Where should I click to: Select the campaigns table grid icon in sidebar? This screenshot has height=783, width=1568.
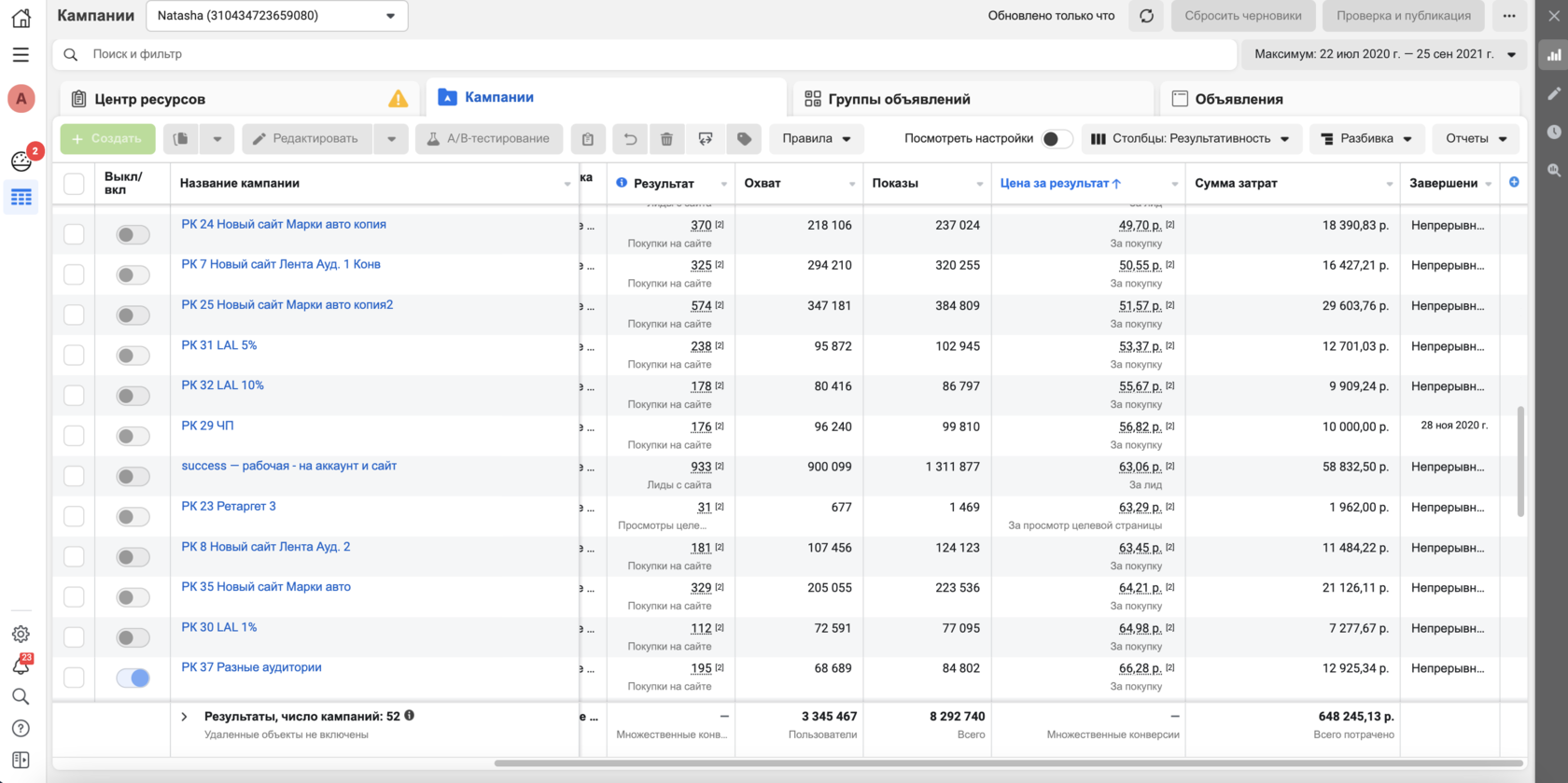21,197
